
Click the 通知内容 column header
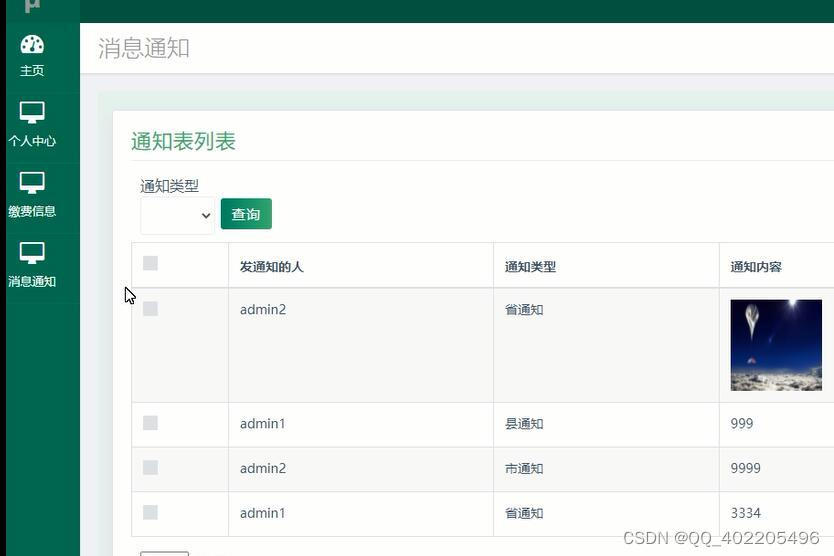[x=756, y=267]
